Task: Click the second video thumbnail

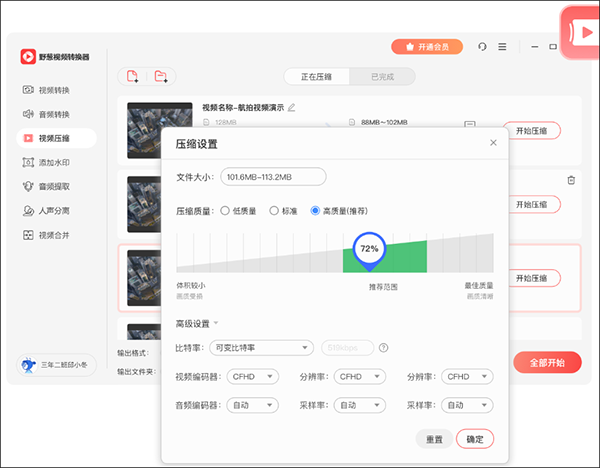Action: click(144, 204)
